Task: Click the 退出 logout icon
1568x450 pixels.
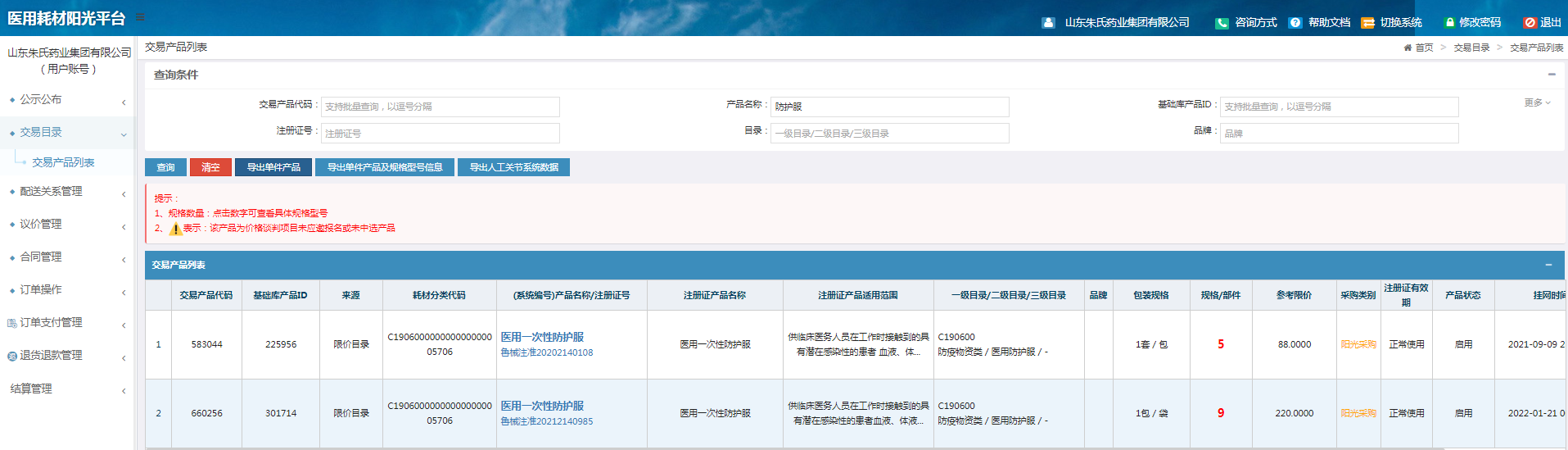Action: pos(1530,23)
